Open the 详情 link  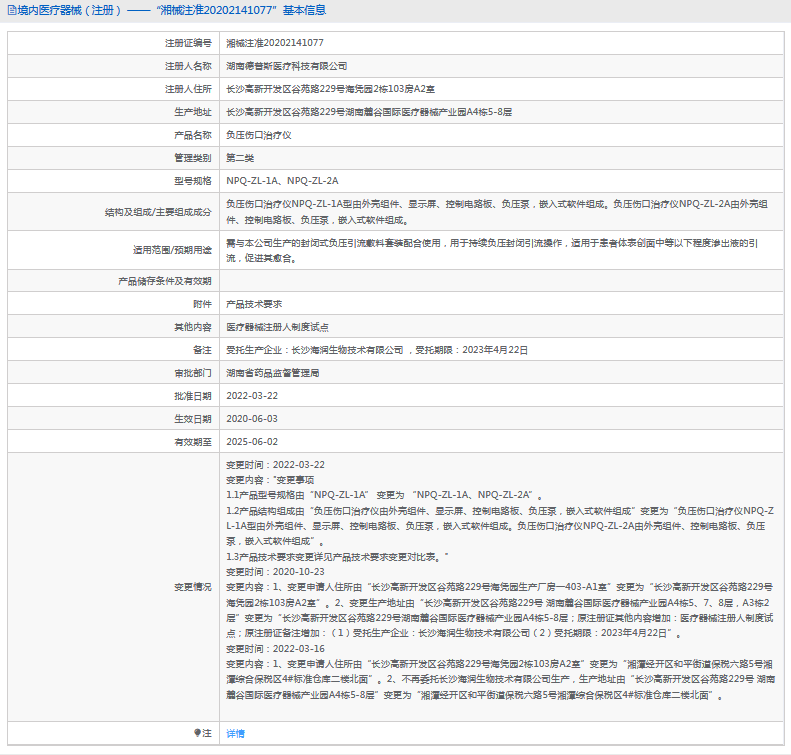click(x=235, y=733)
